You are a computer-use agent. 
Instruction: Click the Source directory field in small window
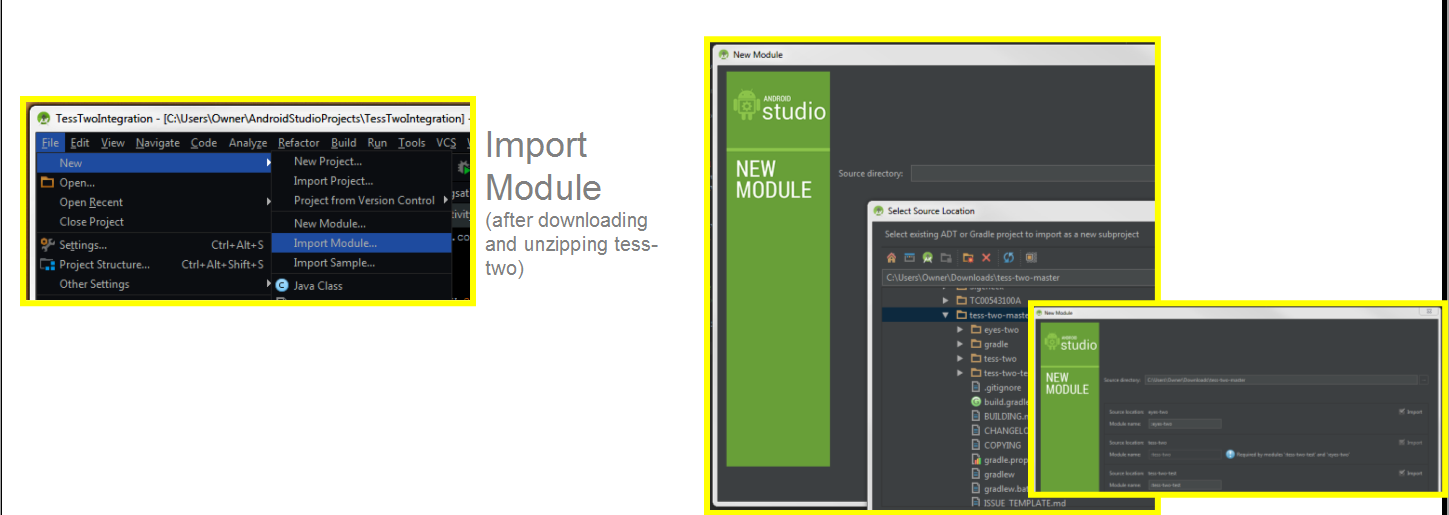[1281, 380]
